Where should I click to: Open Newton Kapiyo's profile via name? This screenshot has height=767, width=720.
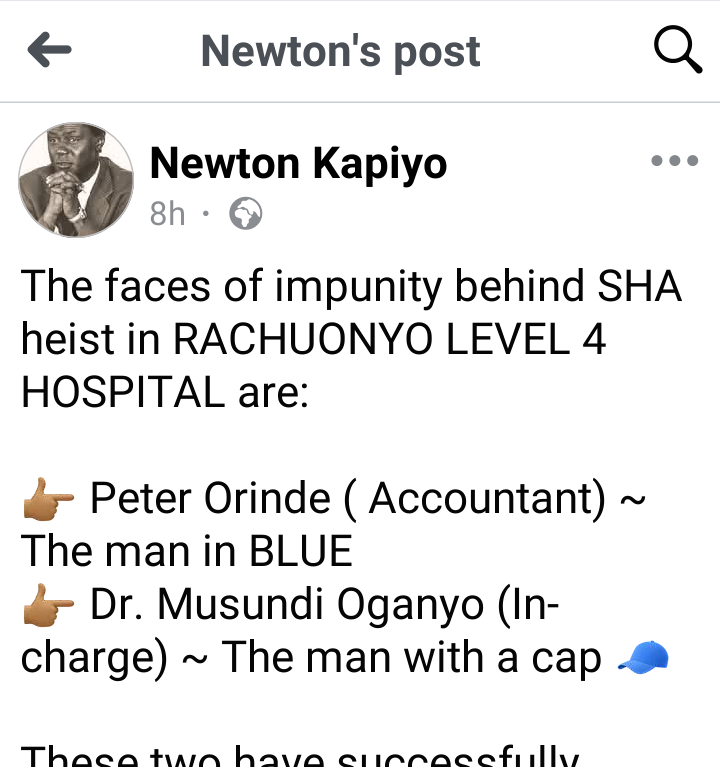(298, 163)
